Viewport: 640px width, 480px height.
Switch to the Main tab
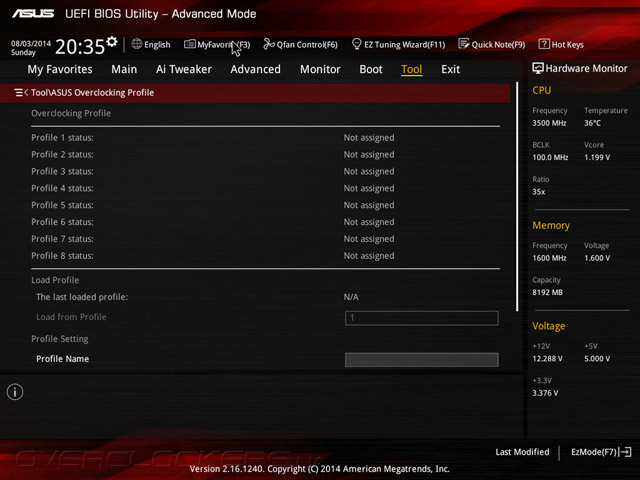pos(124,69)
